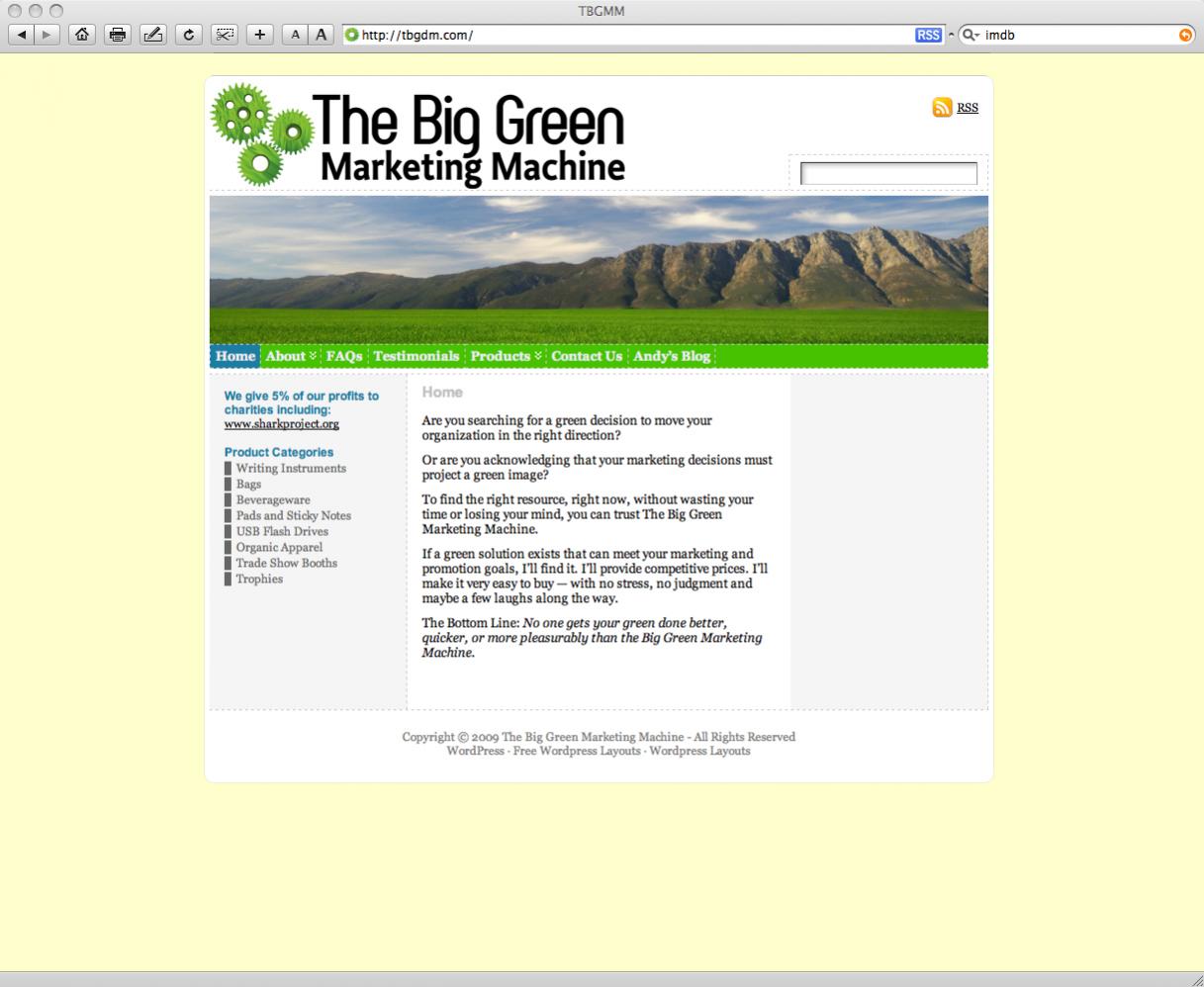This screenshot has width=1204, height=987.
Task: Click the Product Categories heading
Action: (279, 453)
